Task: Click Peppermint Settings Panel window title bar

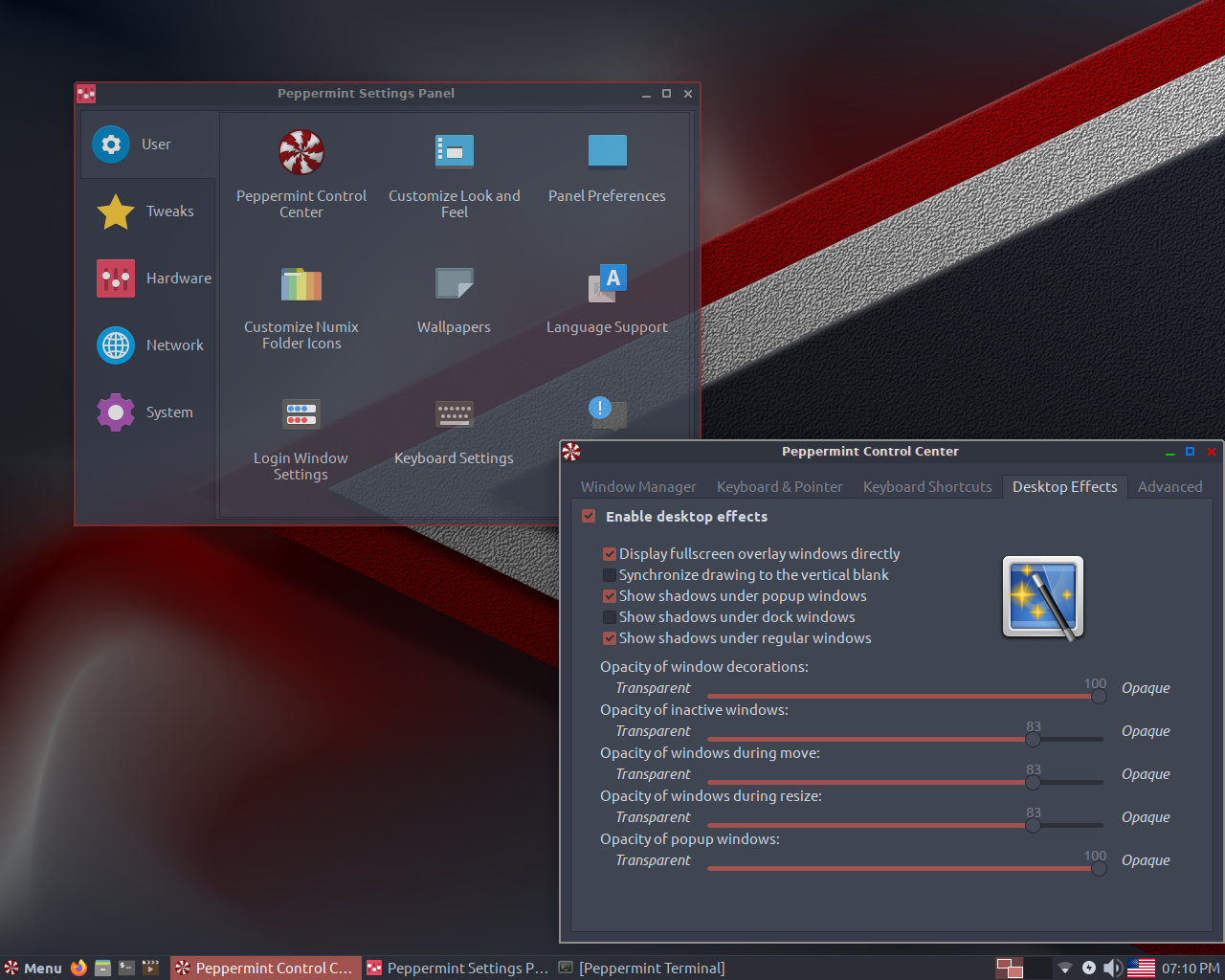Action: 366,94
